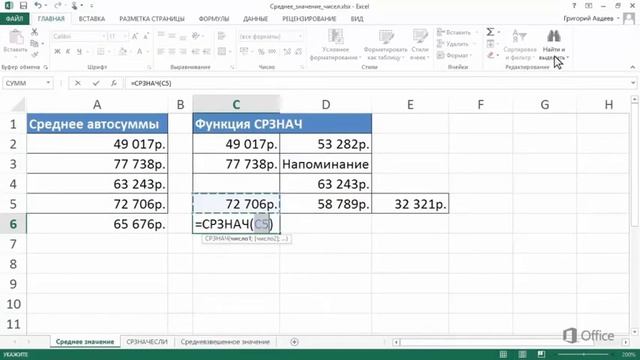Viewport: 640px width, 360px height.
Task: Toggle Italic (К) formatting
Action: [x=68, y=51]
